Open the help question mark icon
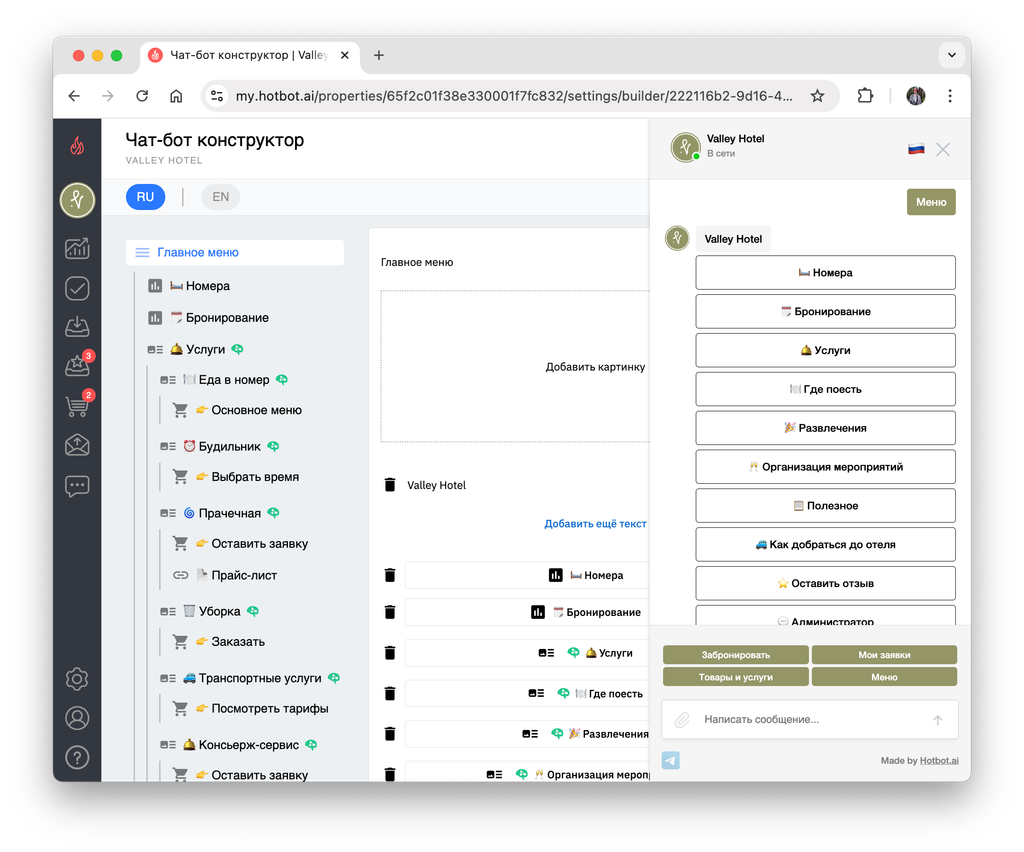 click(x=77, y=757)
